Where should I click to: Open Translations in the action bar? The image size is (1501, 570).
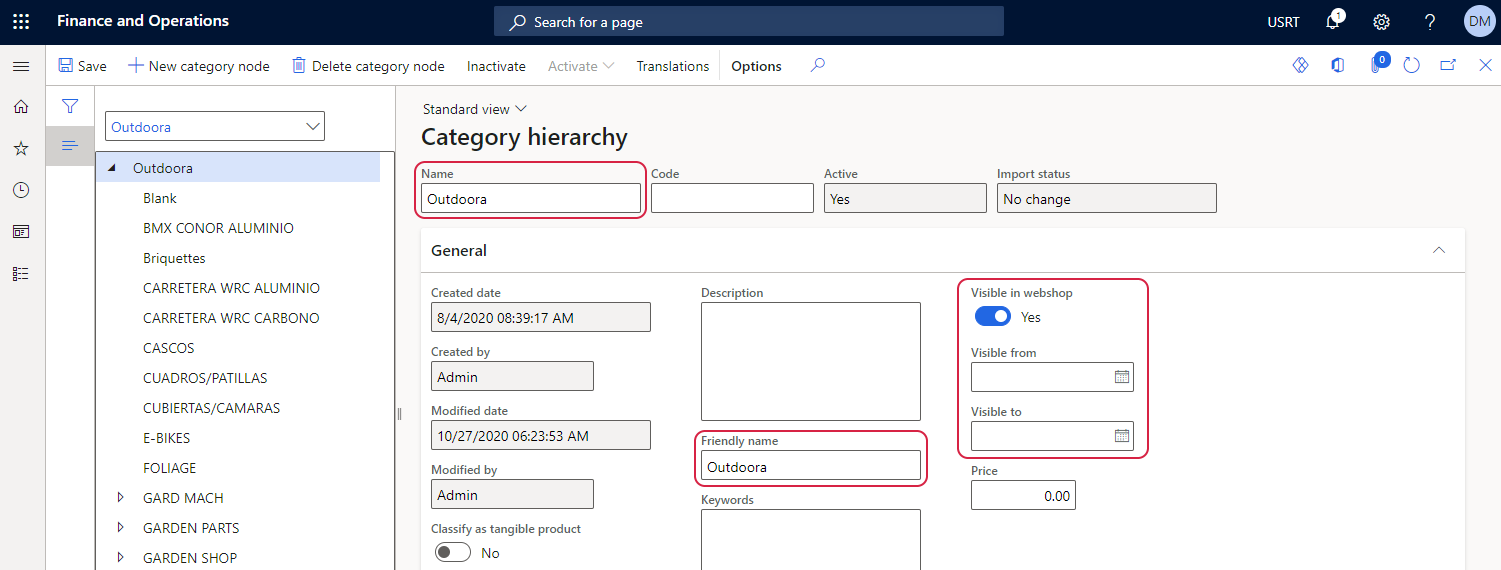click(x=672, y=66)
